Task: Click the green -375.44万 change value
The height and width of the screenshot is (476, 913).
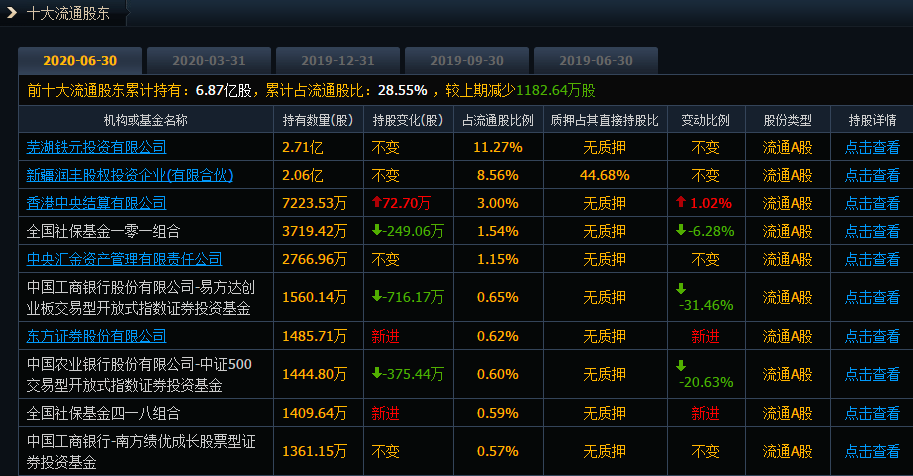Action: point(408,374)
